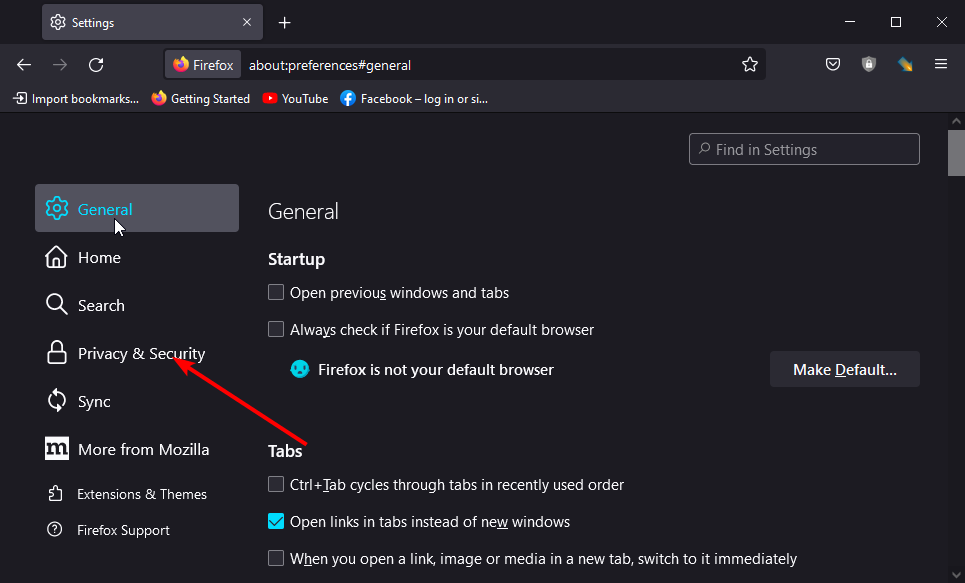Click the scrollbar down arrow
Viewport: 965px width, 583px height.
(956, 575)
